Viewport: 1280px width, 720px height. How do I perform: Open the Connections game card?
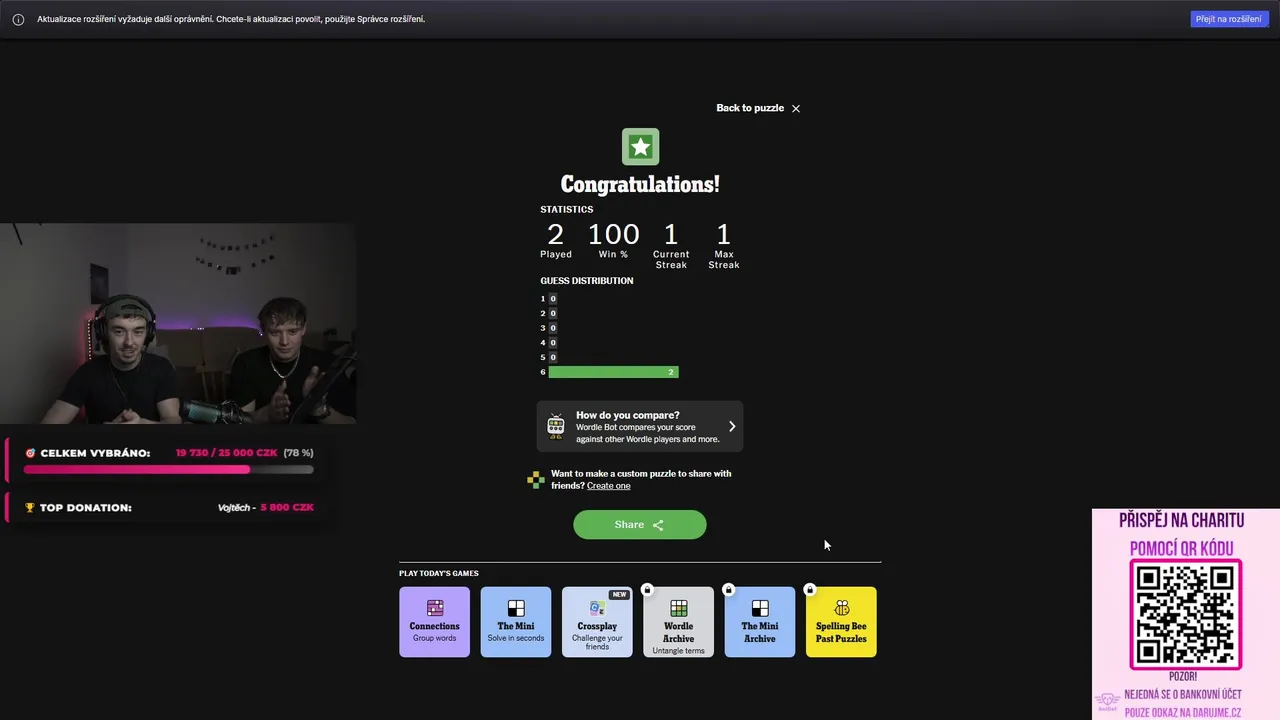[x=434, y=622]
